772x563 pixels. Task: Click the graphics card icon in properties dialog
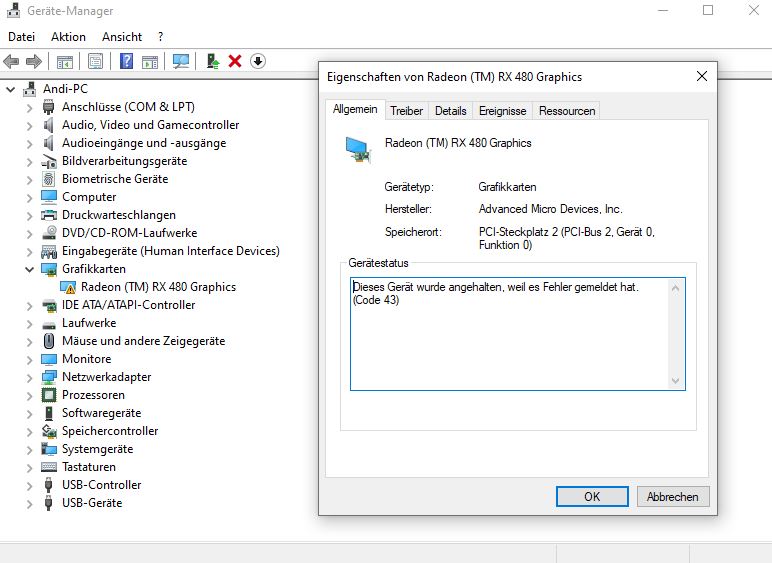358,150
